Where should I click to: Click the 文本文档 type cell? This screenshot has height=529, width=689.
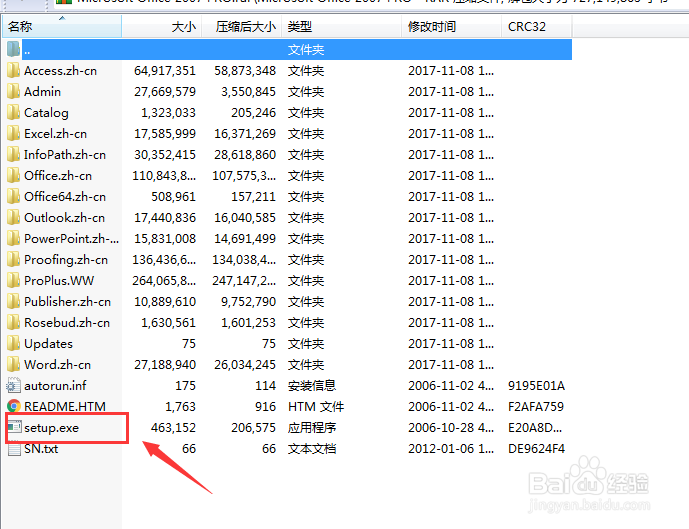tap(312, 449)
